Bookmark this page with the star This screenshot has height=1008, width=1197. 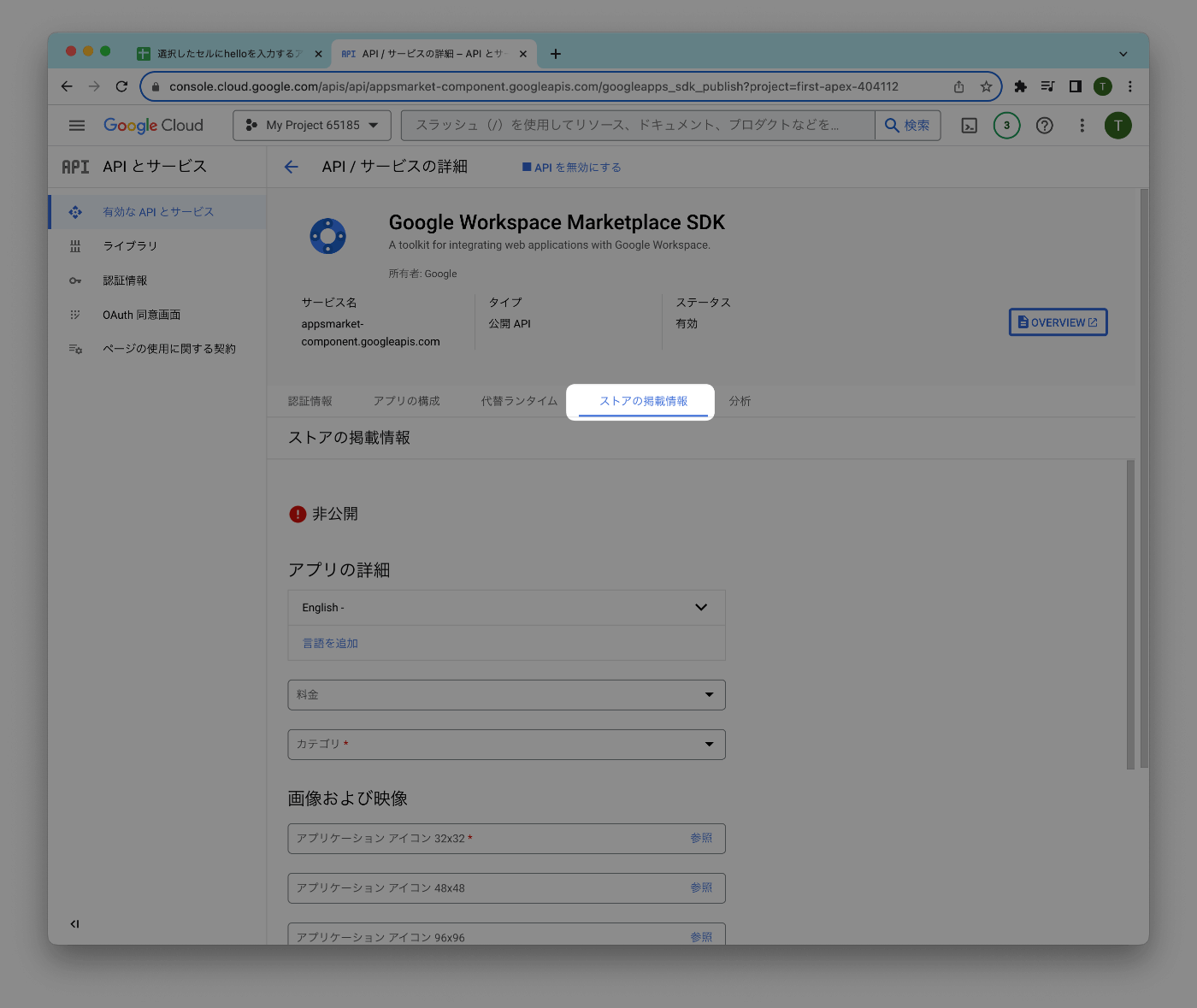[986, 86]
